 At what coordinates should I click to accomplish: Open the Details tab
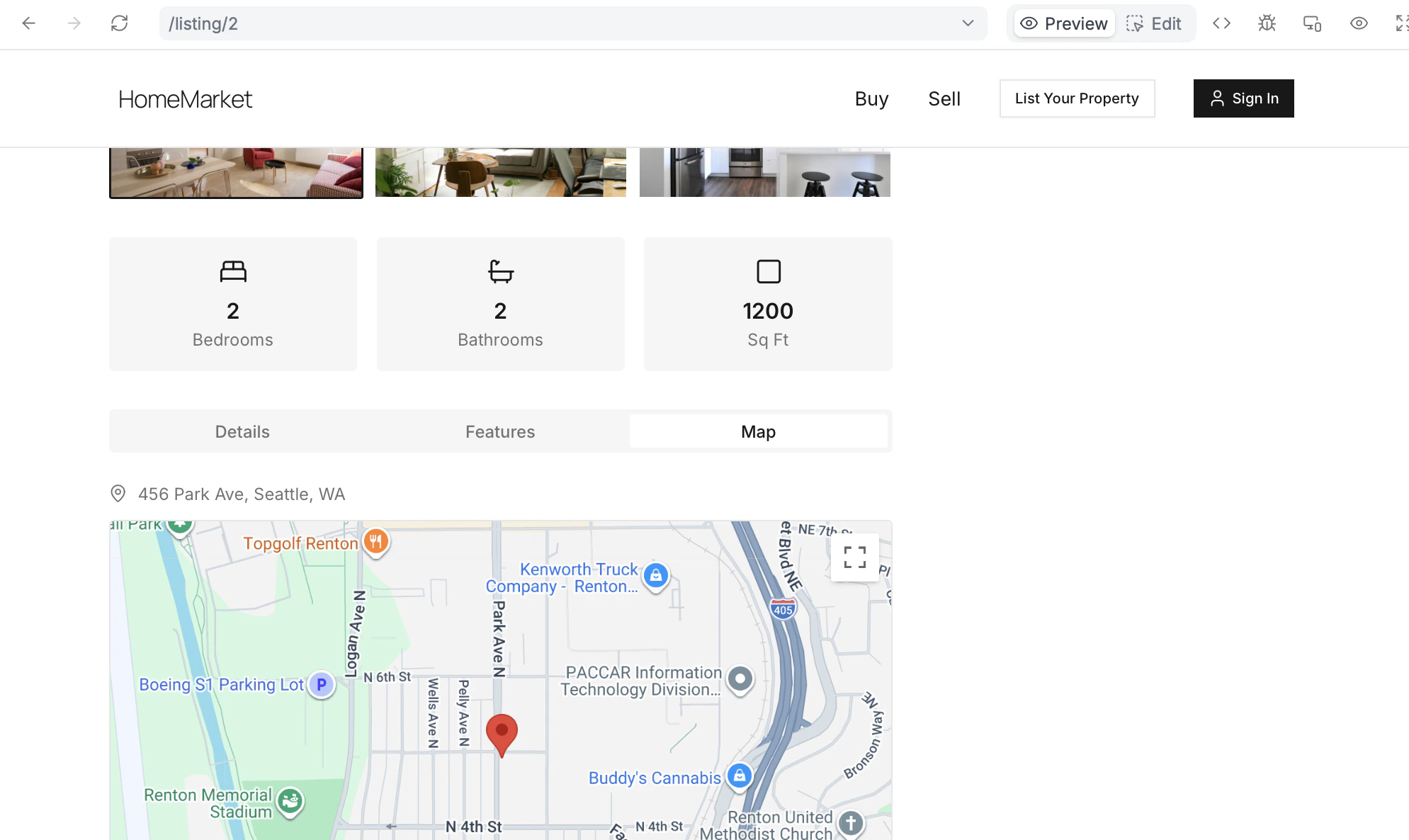coord(242,431)
